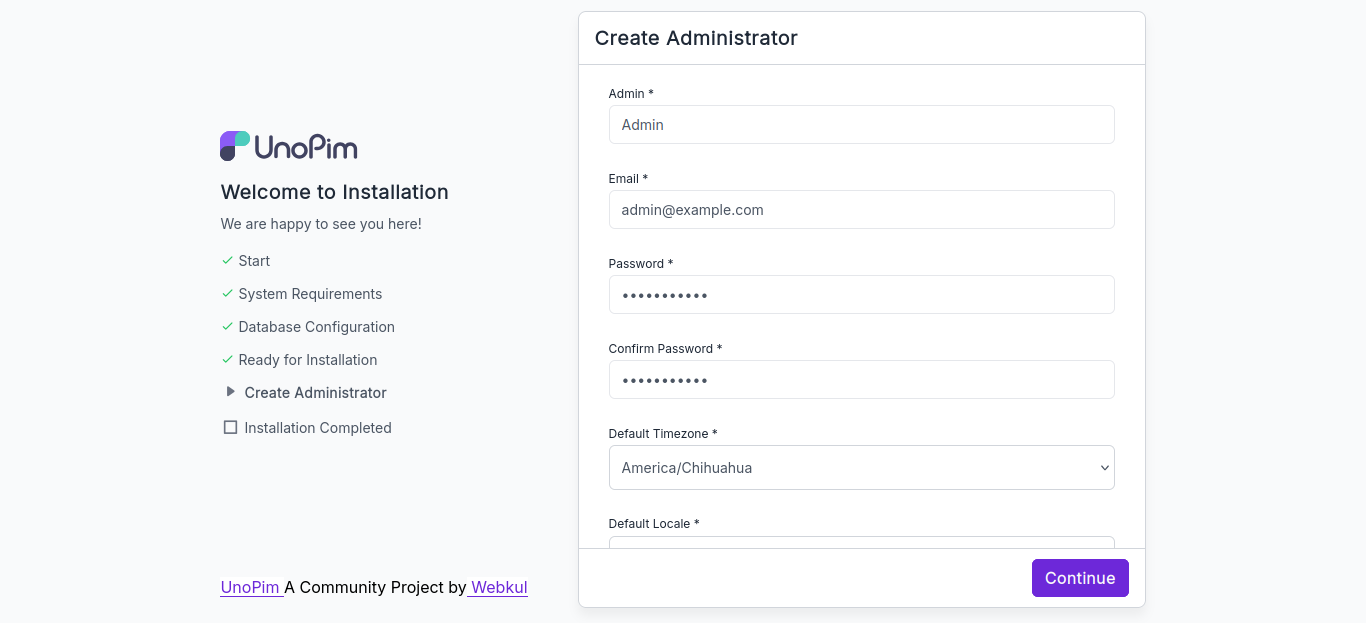Click the Continue button

pyautogui.click(x=1080, y=578)
